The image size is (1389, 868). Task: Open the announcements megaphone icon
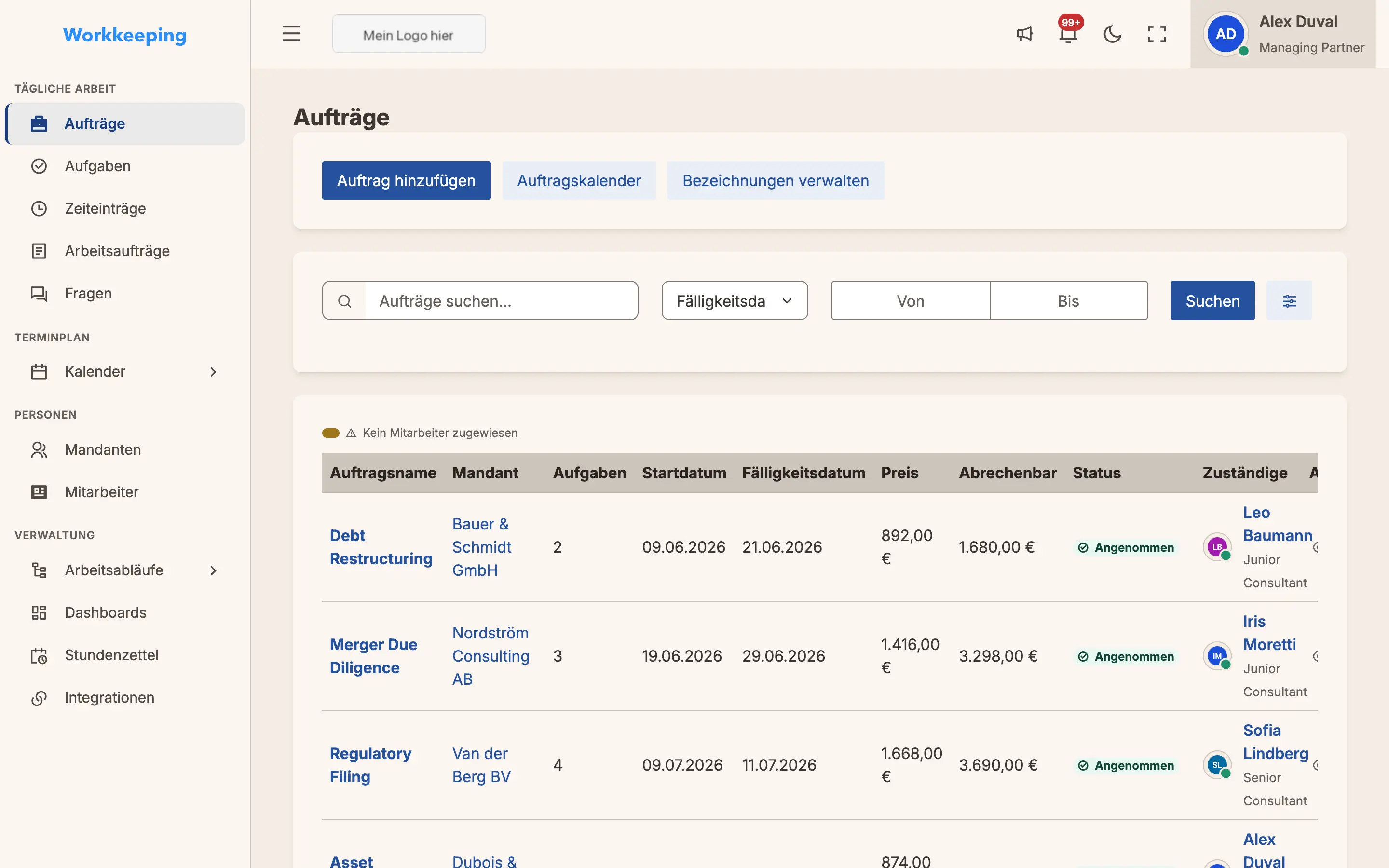point(1024,34)
